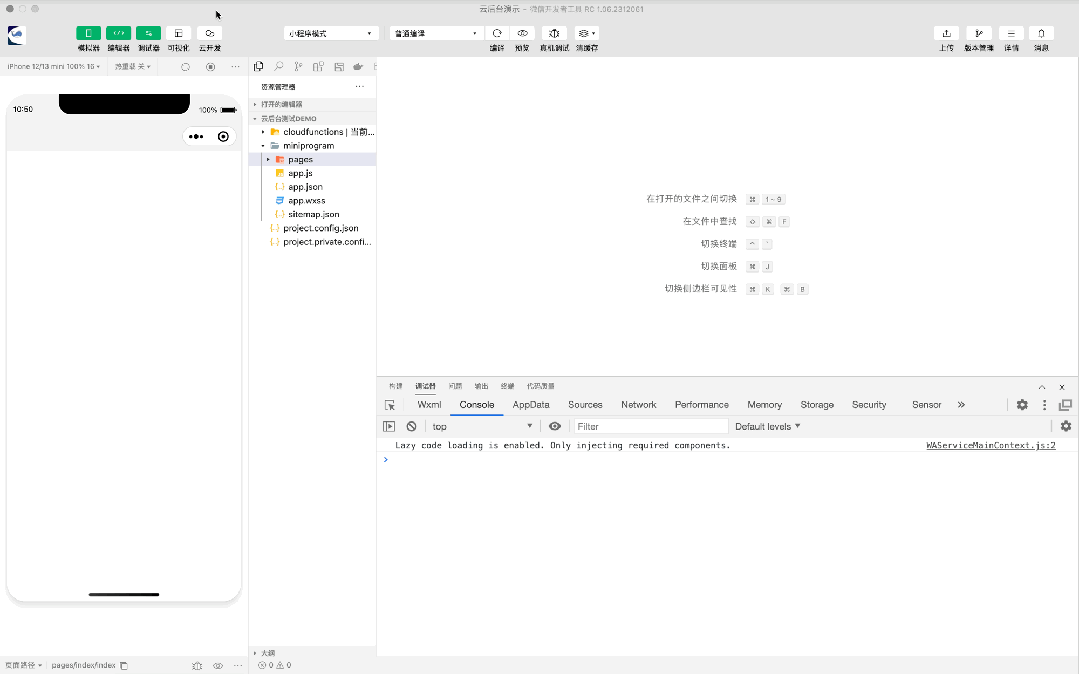Toggle console sidebar icon

389,426
